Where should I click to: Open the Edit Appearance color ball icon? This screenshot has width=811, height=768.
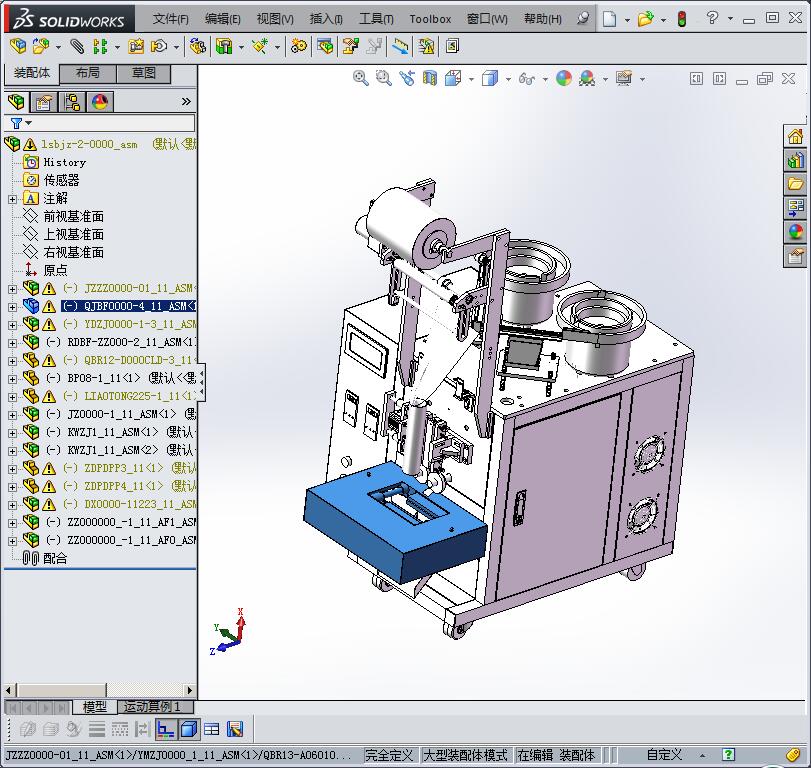tap(564, 78)
